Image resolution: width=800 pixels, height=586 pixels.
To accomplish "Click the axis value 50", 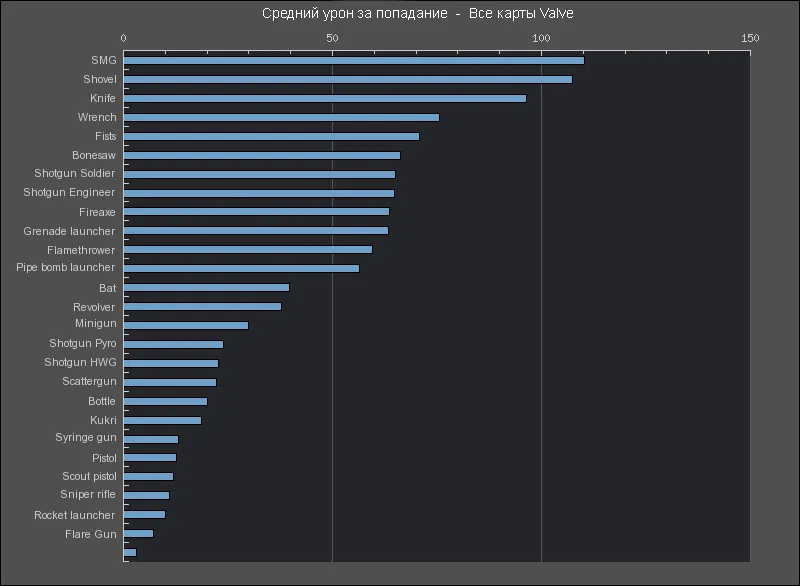I will (x=332, y=38).
